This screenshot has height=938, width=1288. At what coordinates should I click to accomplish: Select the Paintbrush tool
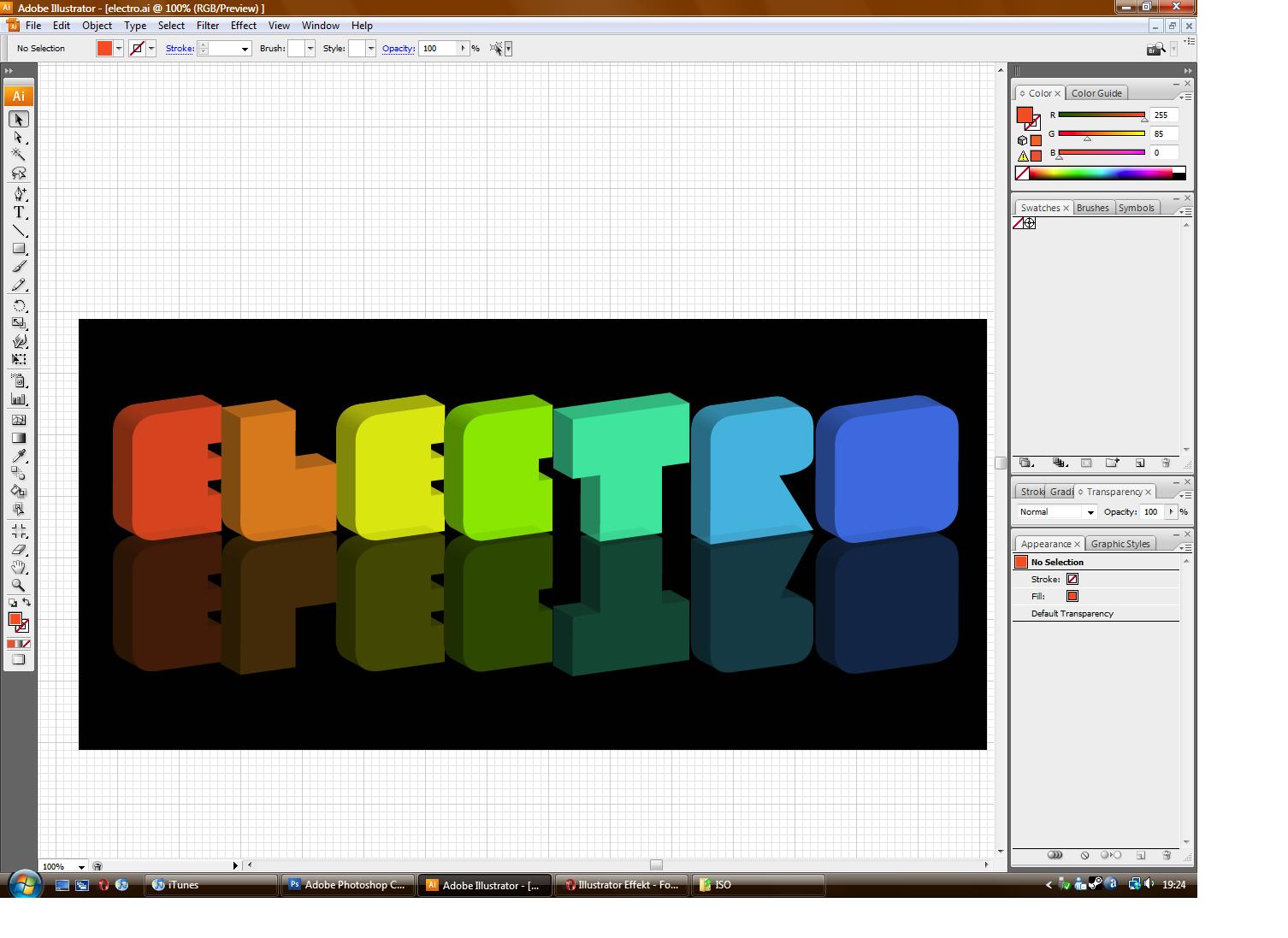point(19,267)
